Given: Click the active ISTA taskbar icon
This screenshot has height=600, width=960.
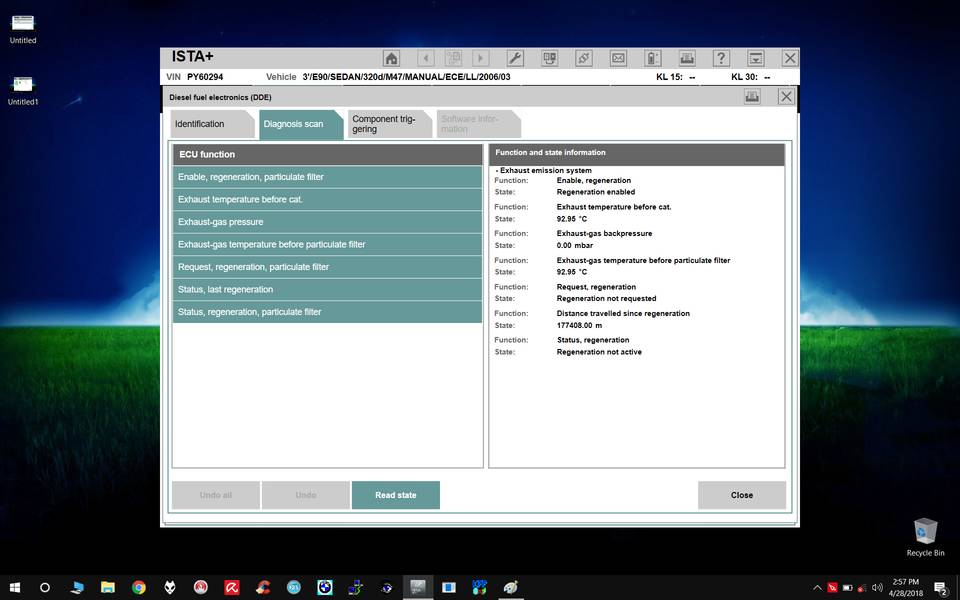Looking at the screenshot, I should [x=418, y=588].
